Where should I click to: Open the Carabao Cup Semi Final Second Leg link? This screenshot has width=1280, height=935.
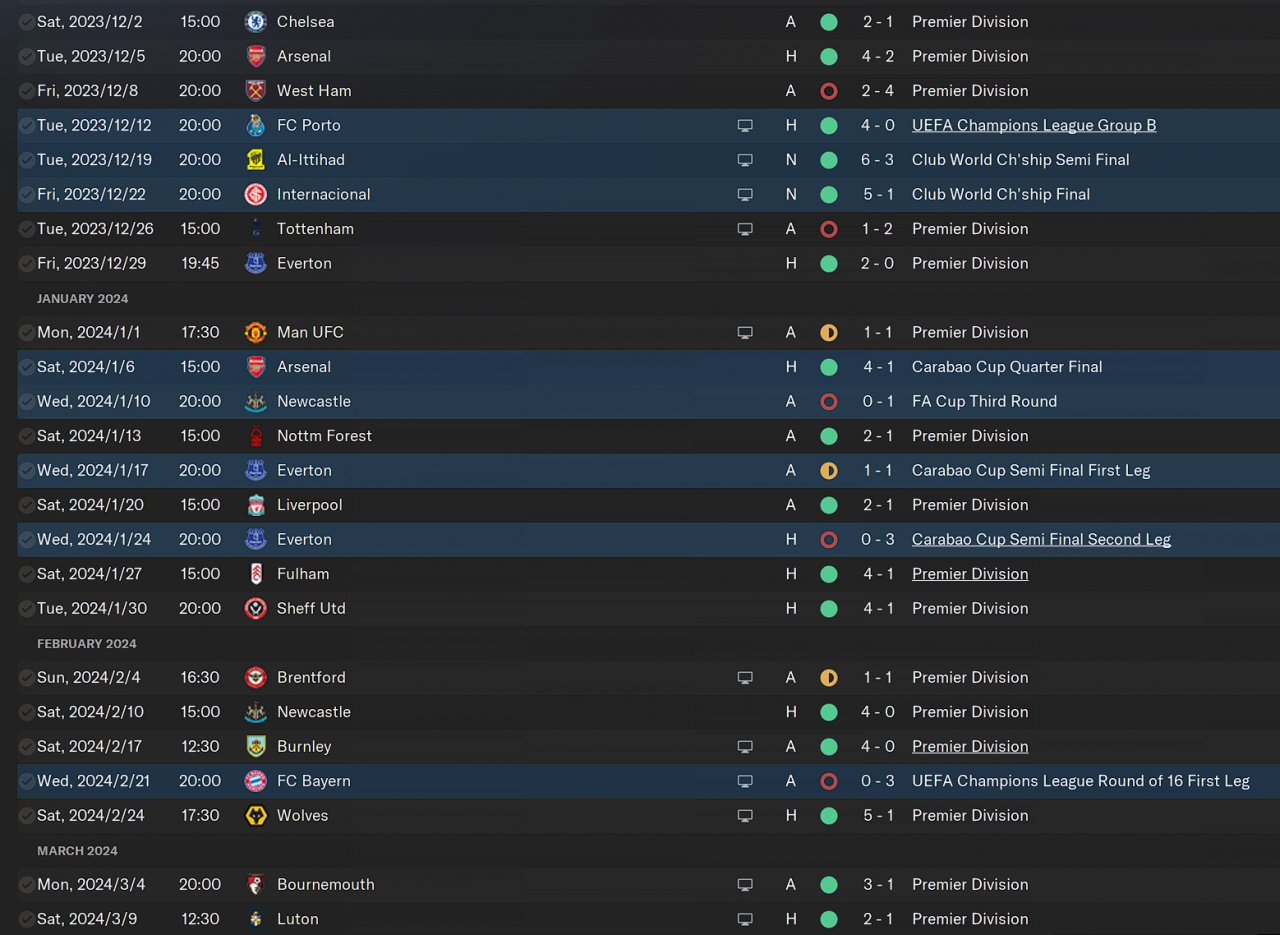click(1041, 539)
